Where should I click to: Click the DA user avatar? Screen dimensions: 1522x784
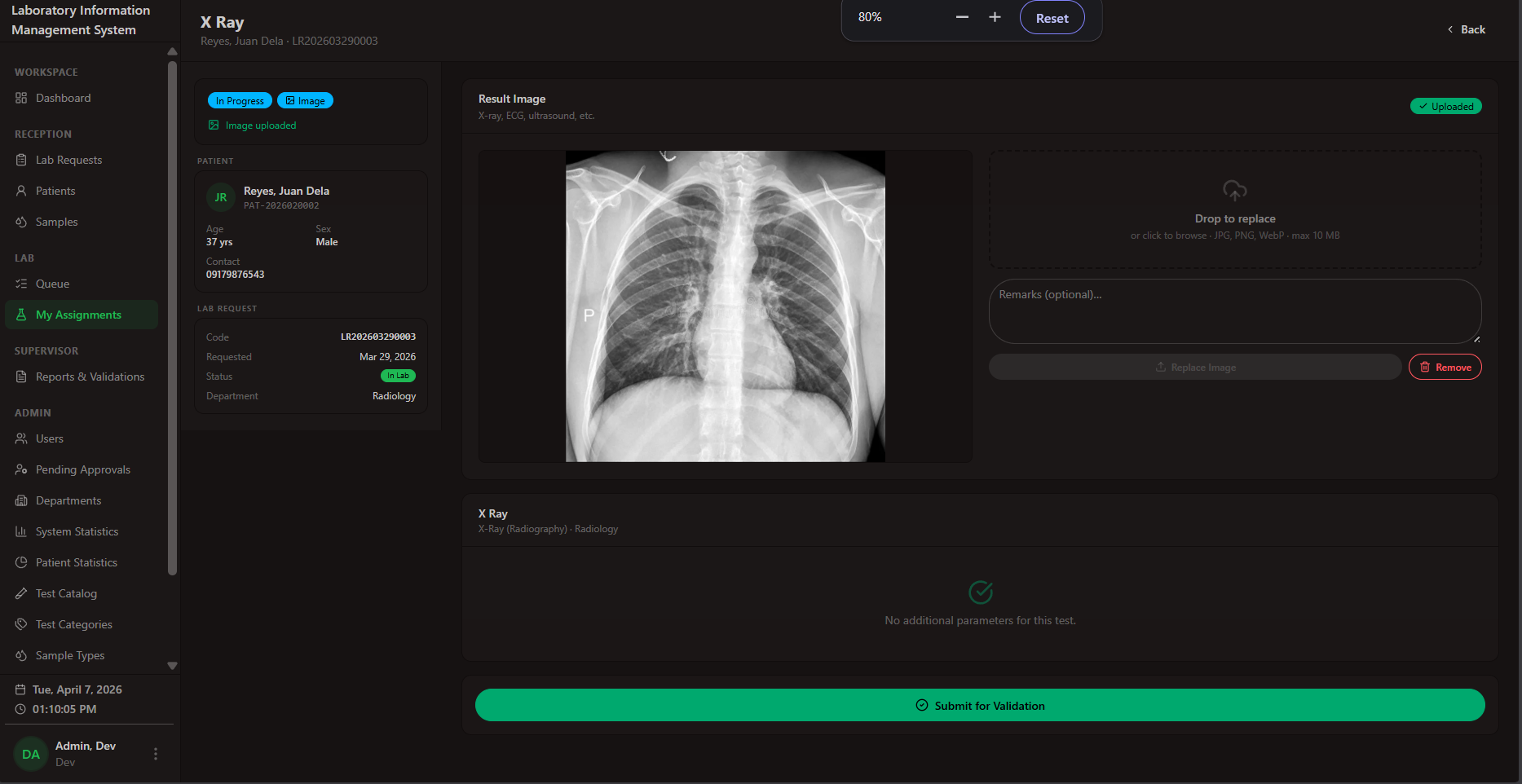(x=31, y=754)
